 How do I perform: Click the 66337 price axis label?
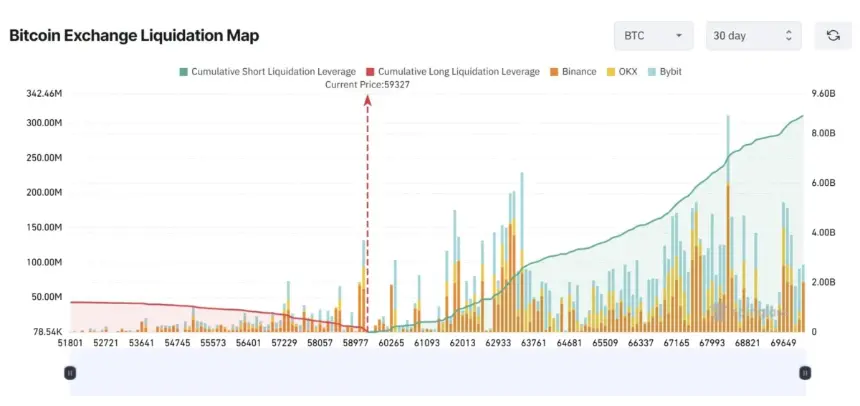641,343
